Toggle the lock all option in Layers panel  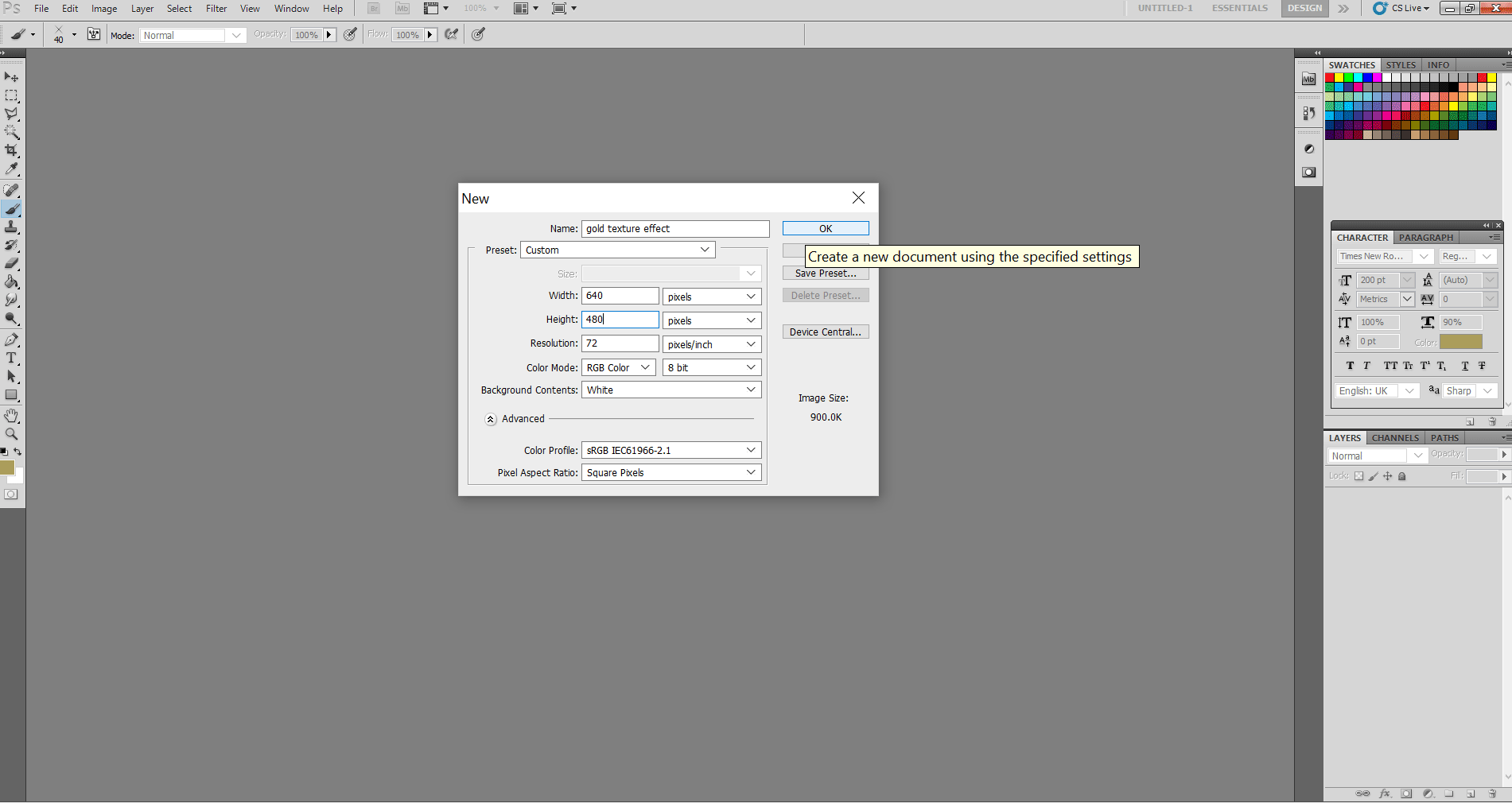click(x=1402, y=475)
